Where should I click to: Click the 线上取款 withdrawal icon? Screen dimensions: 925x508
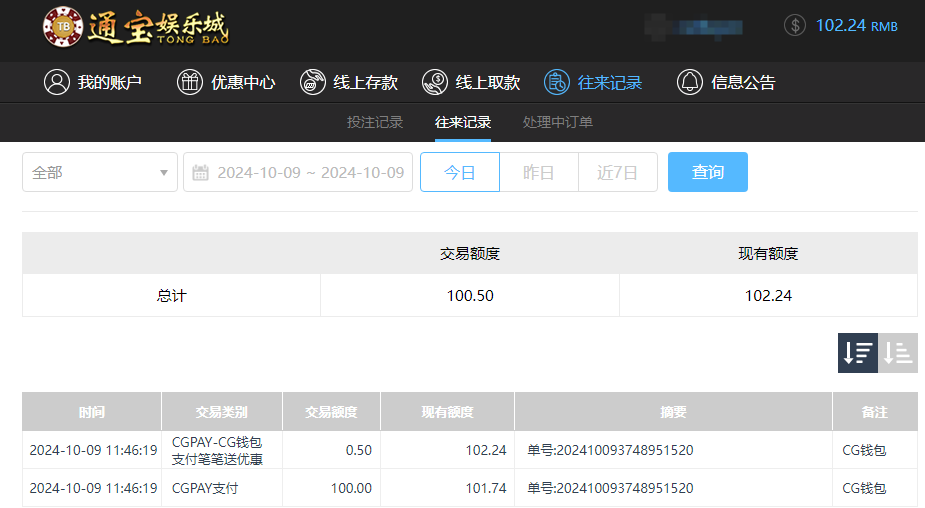coord(435,83)
